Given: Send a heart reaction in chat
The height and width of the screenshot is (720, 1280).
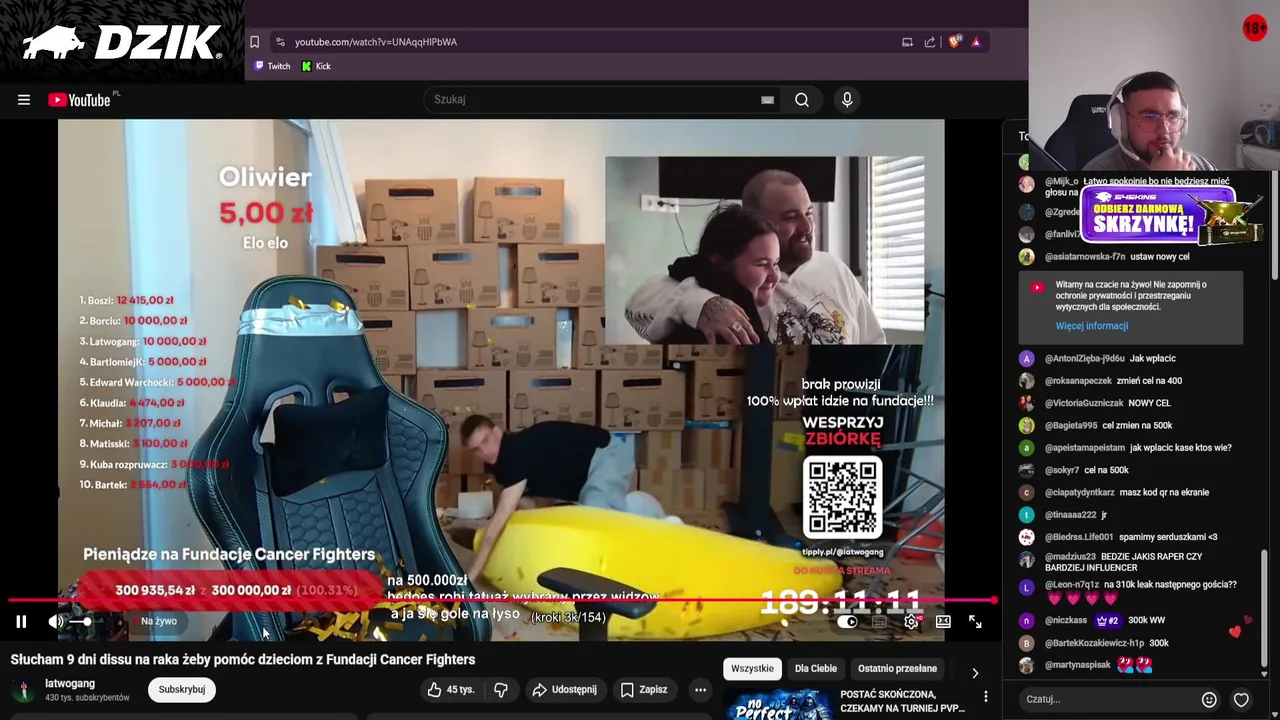Looking at the screenshot, I should tap(1241, 699).
